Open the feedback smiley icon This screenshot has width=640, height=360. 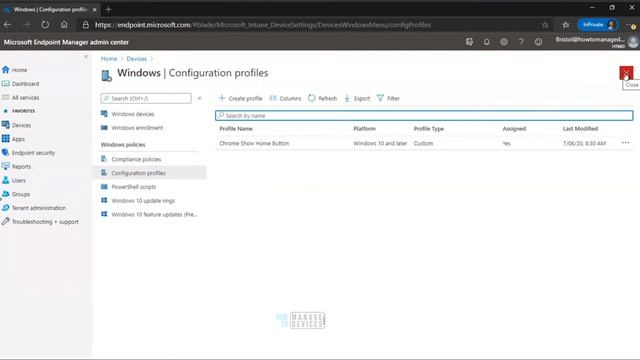(x=538, y=42)
